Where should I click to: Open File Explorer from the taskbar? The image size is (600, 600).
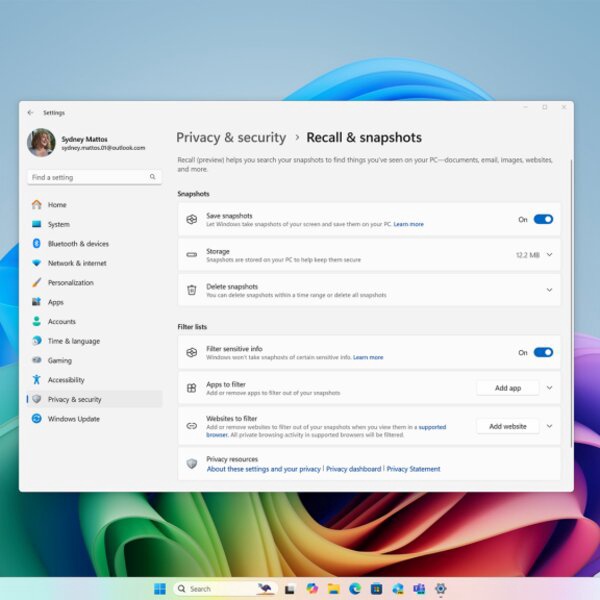[333, 589]
